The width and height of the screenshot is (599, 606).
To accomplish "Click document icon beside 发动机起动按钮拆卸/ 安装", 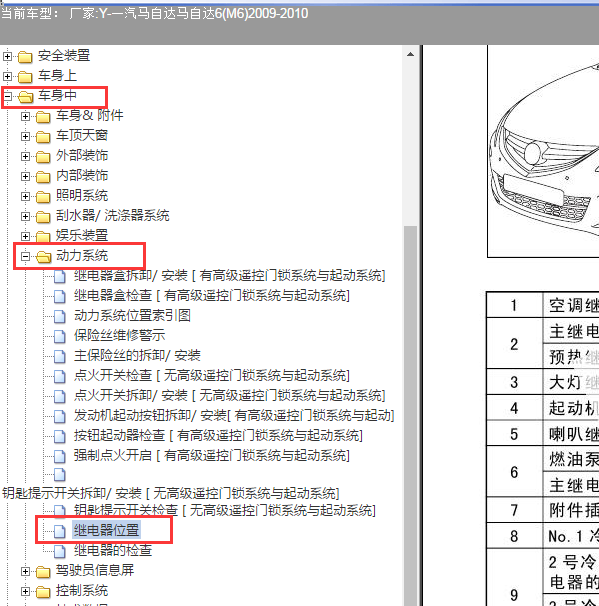I will coord(60,416).
